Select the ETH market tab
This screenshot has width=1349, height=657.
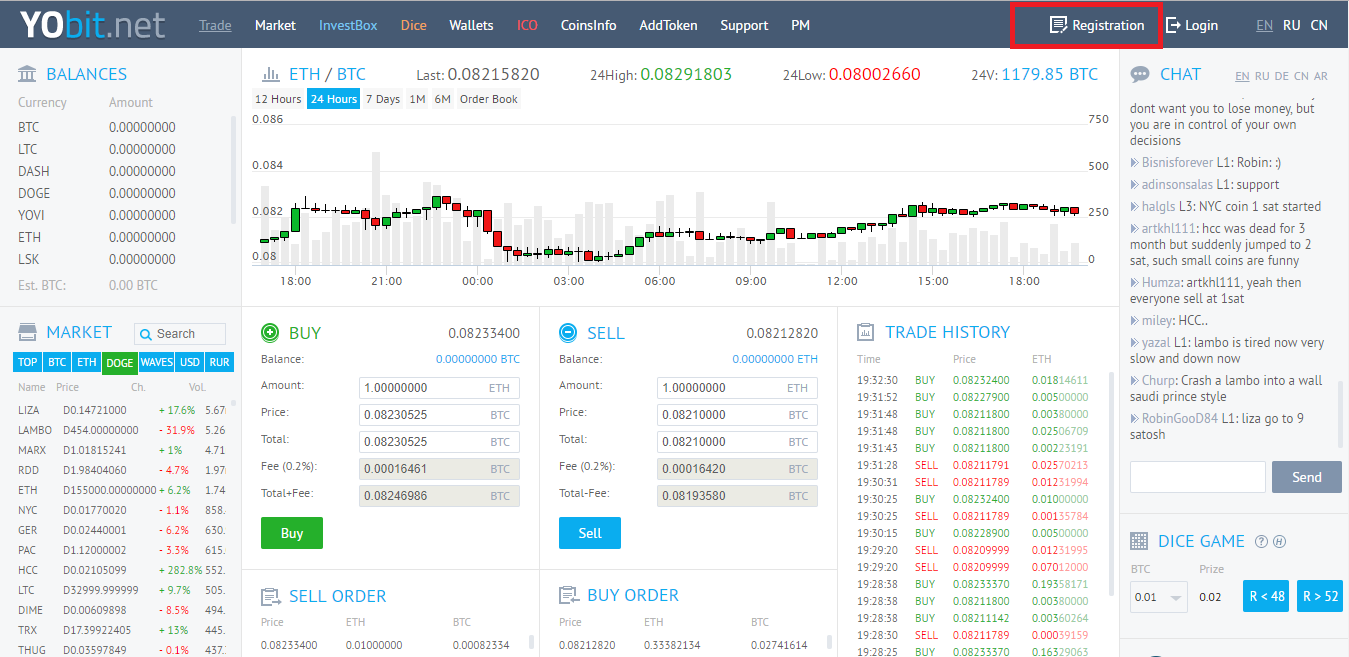pyautogui.click(x=87, y=363)
